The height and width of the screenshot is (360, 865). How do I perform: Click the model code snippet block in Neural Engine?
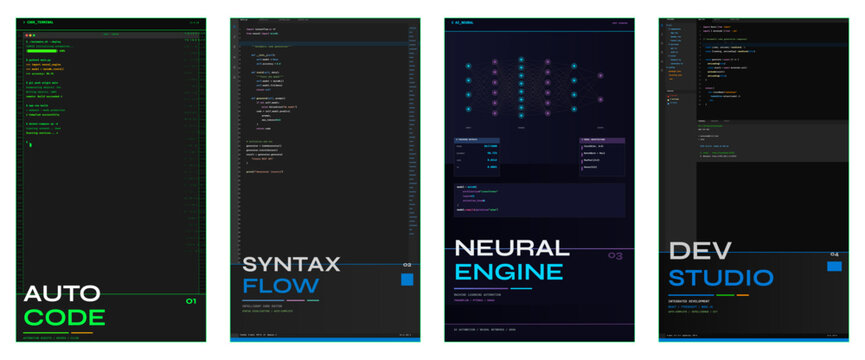[540, 200]
